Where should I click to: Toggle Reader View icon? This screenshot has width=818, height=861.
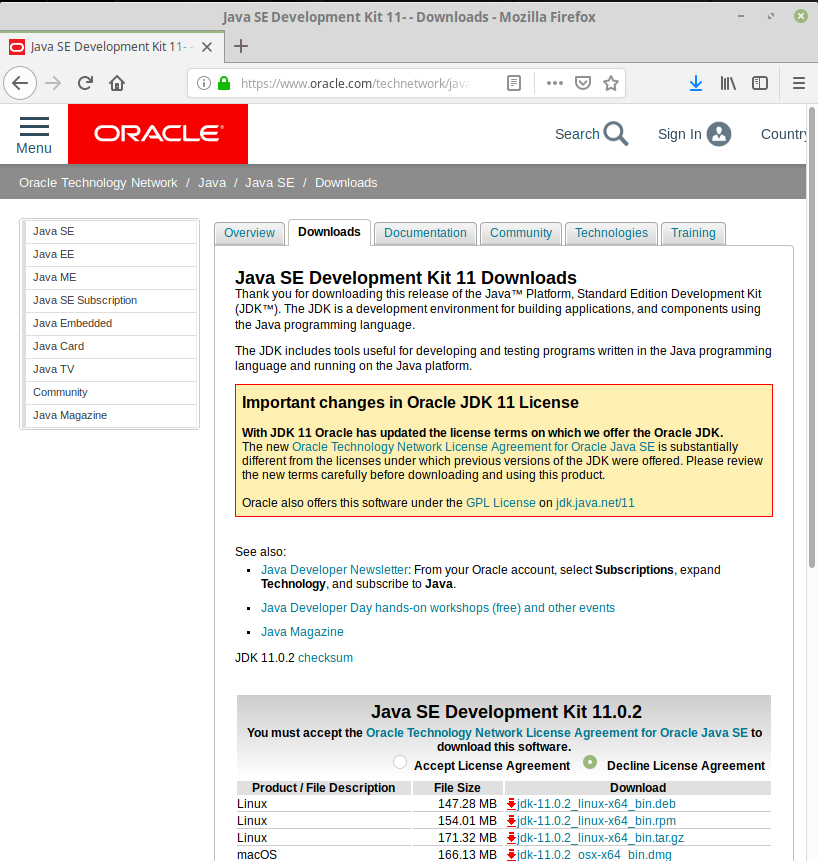(x=514, y=83)
